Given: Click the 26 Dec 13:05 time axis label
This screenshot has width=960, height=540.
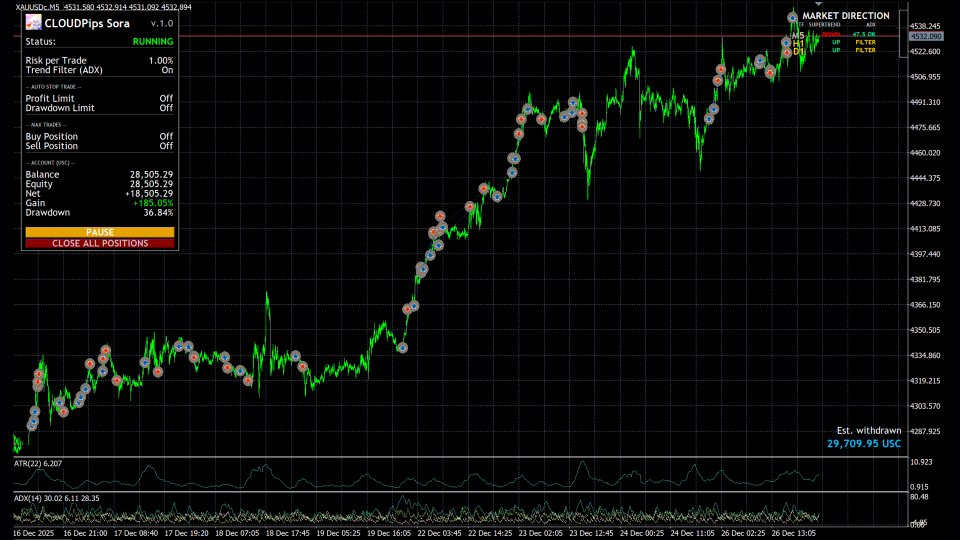Looking at the screenshot, I should [793, 533].
